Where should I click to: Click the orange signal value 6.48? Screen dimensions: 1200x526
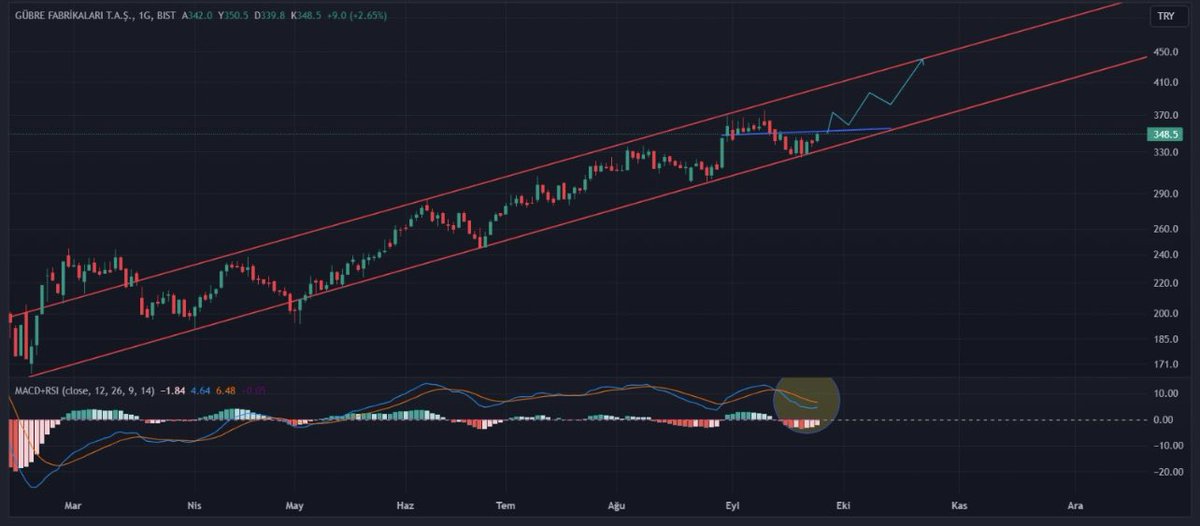coord(227,391)
